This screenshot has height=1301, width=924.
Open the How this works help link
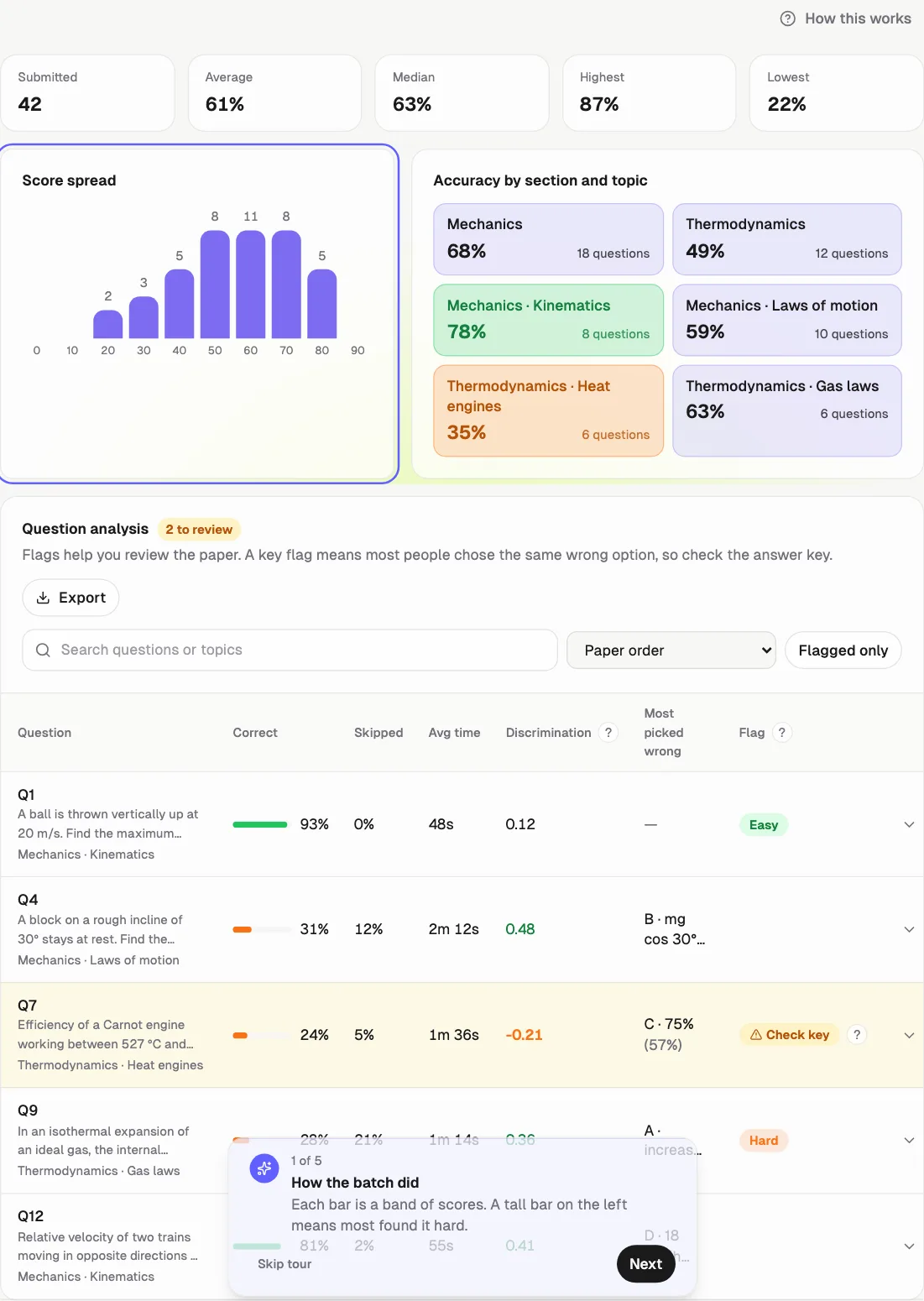click(845, 18)
